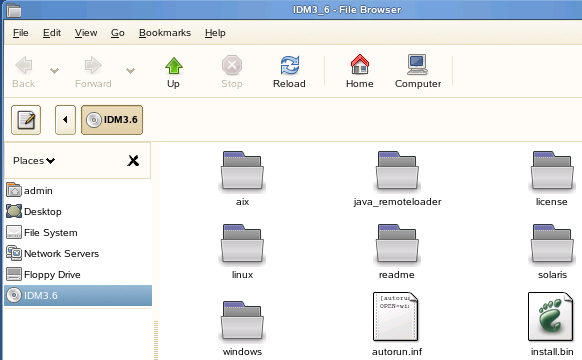Select File System in the Places sidebar
Image resolution: width=582 pixels, height=360 pixels.
click(78, 233)
